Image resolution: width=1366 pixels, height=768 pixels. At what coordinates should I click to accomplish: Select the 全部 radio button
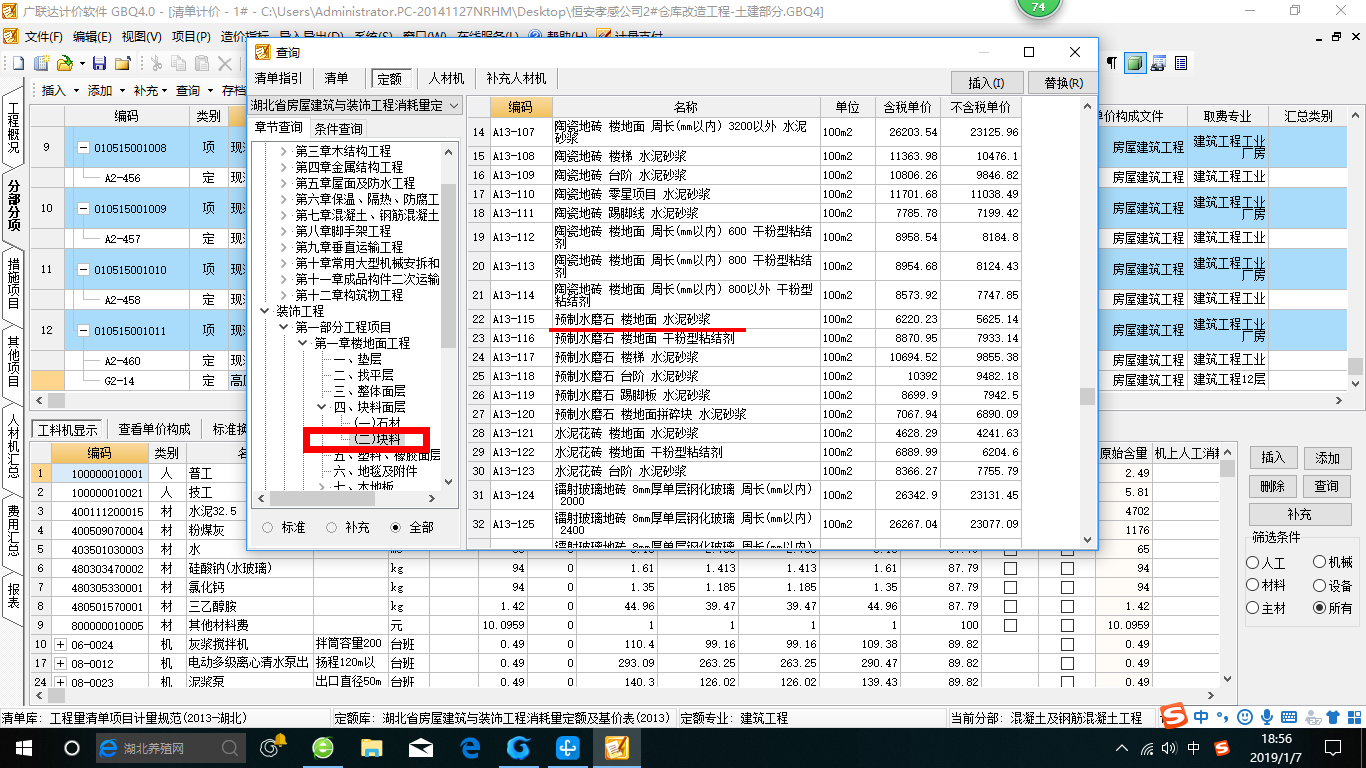tap(396, 527)
